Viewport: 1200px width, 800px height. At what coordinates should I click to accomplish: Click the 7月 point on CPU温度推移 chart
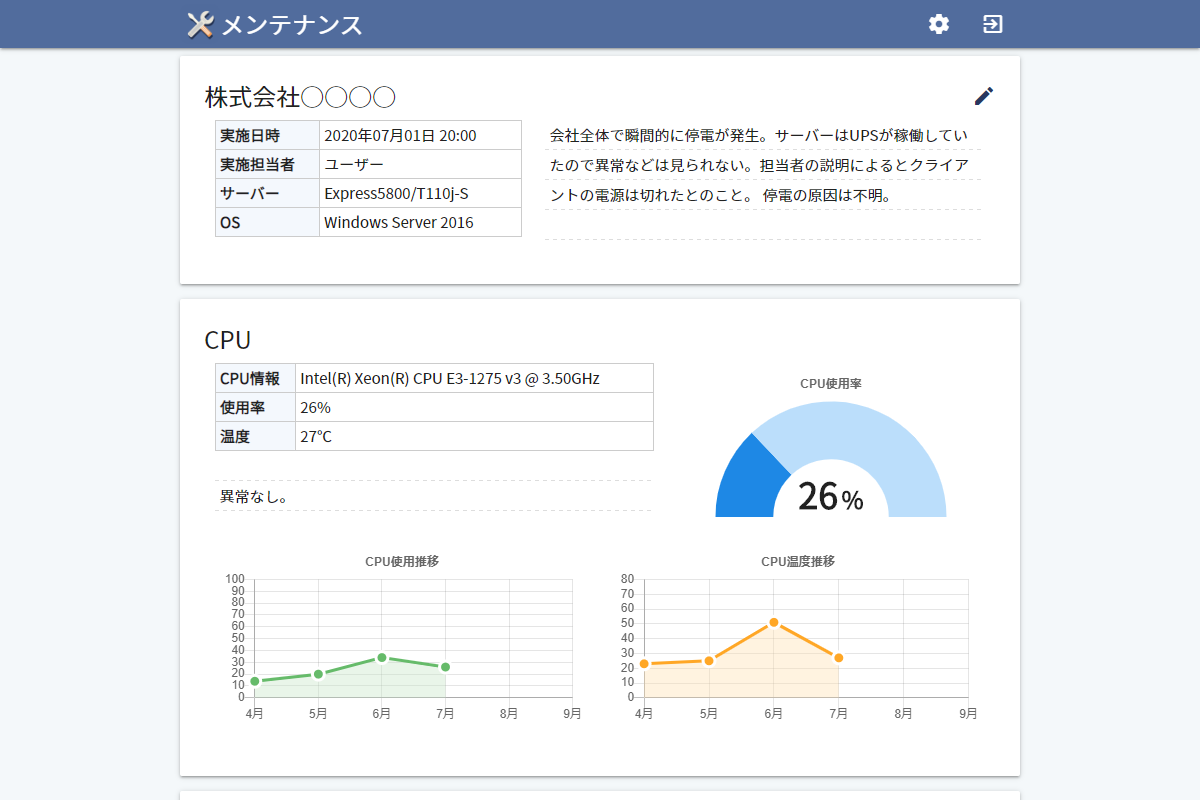click(838, 657)
